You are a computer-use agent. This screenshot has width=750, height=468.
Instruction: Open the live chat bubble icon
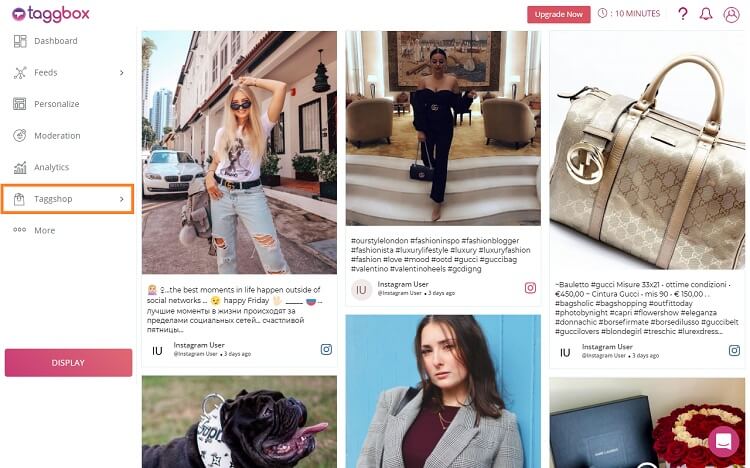pyautogui.click(x=724, y=441)
